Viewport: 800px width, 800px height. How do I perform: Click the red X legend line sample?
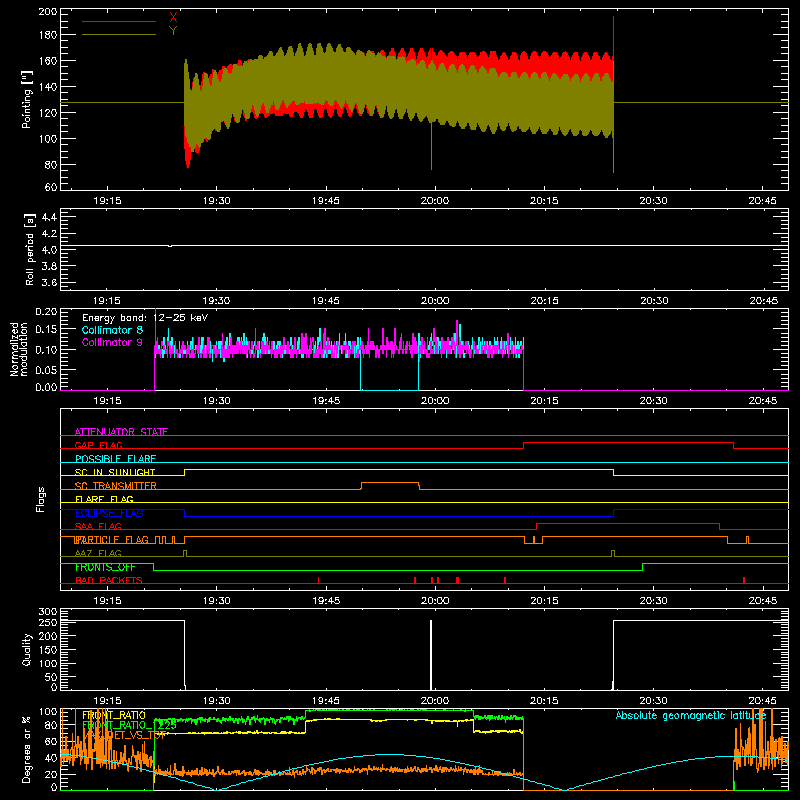pos(119,21)
